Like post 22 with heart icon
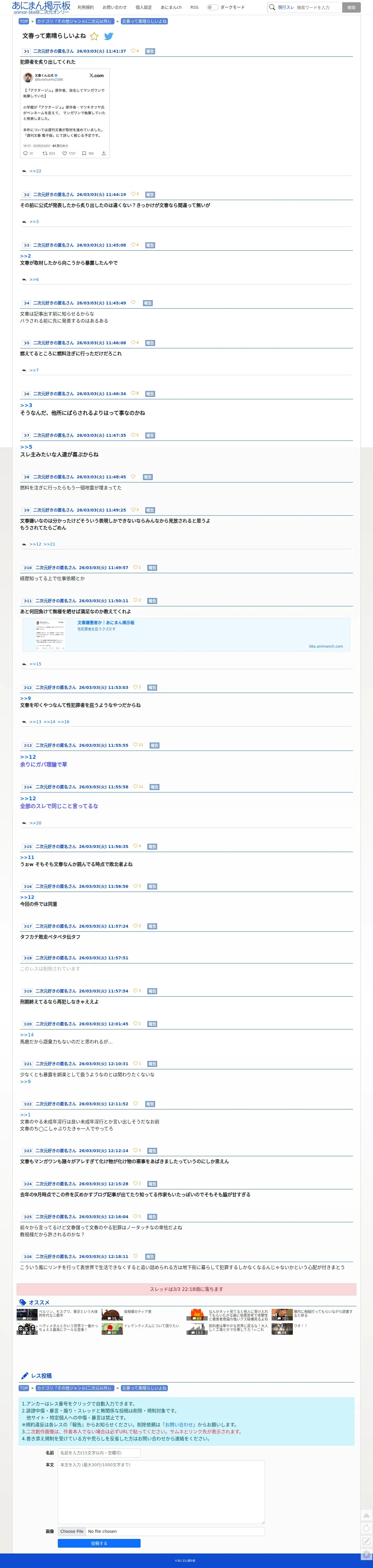 click(x=135, y=1103)
